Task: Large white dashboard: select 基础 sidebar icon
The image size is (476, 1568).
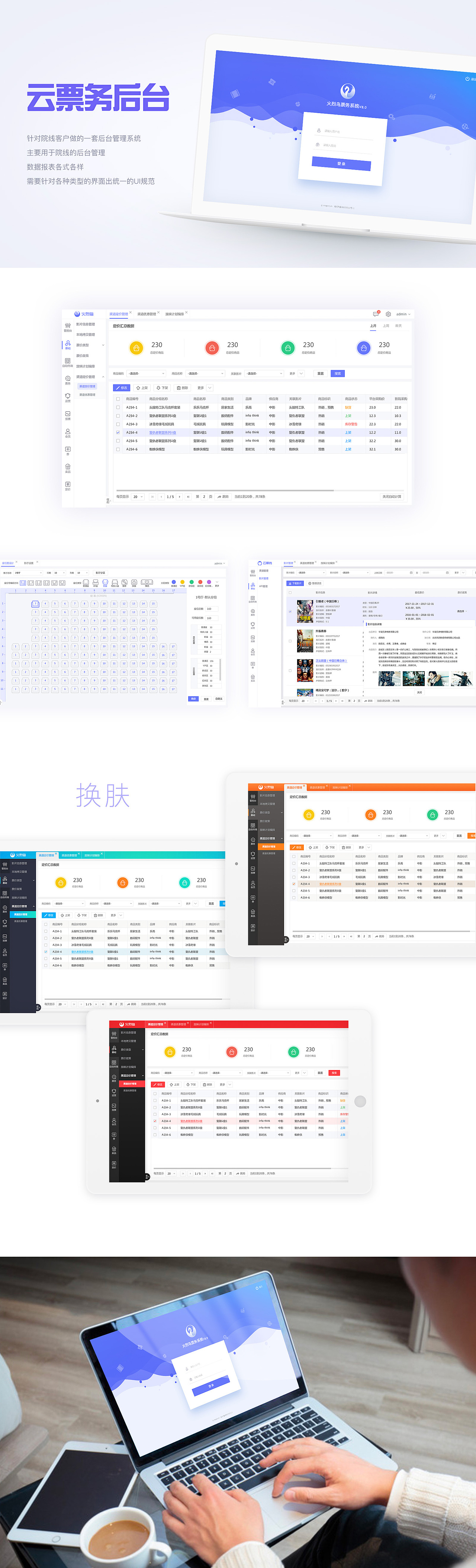Action: pos(68,344)
